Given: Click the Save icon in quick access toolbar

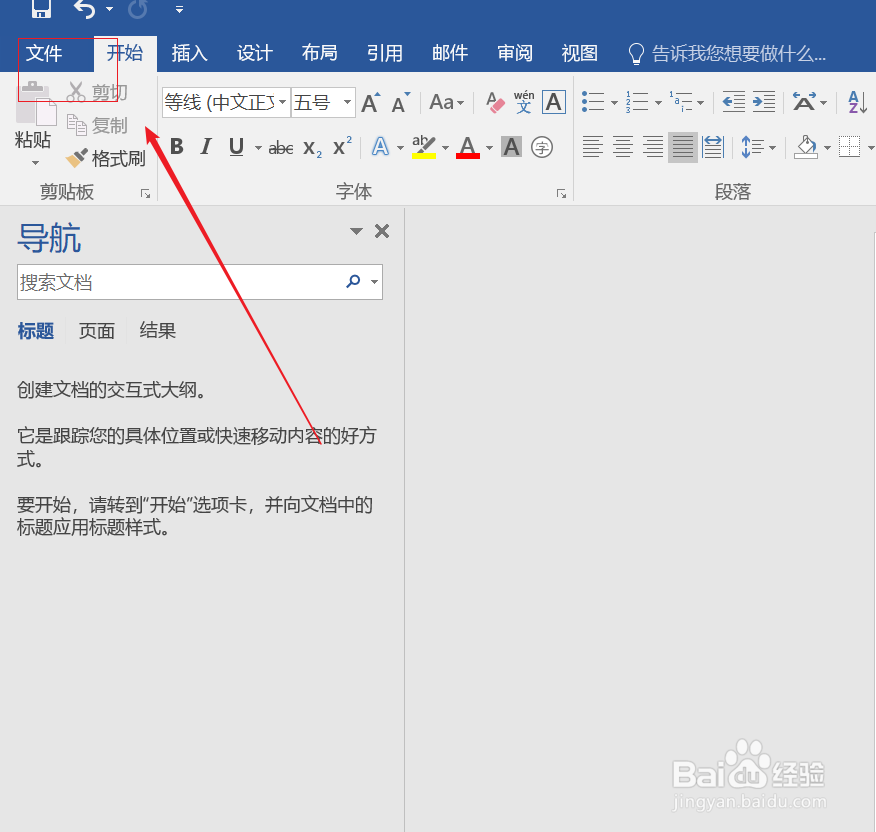Looking at the screenshot, I should (41, 8).
